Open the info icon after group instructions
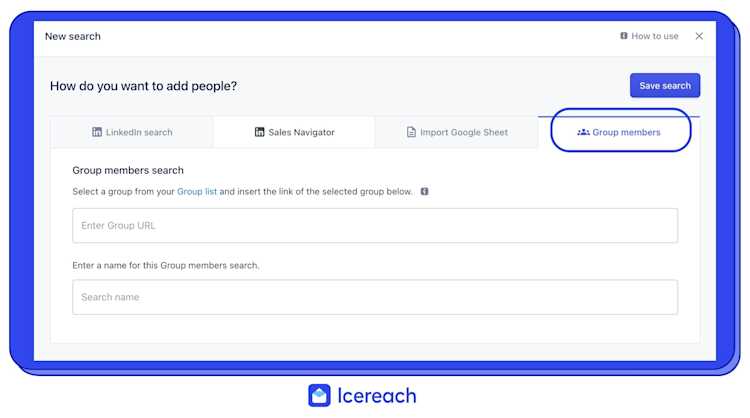The image size is (750, 418). [x=424, y=191]
